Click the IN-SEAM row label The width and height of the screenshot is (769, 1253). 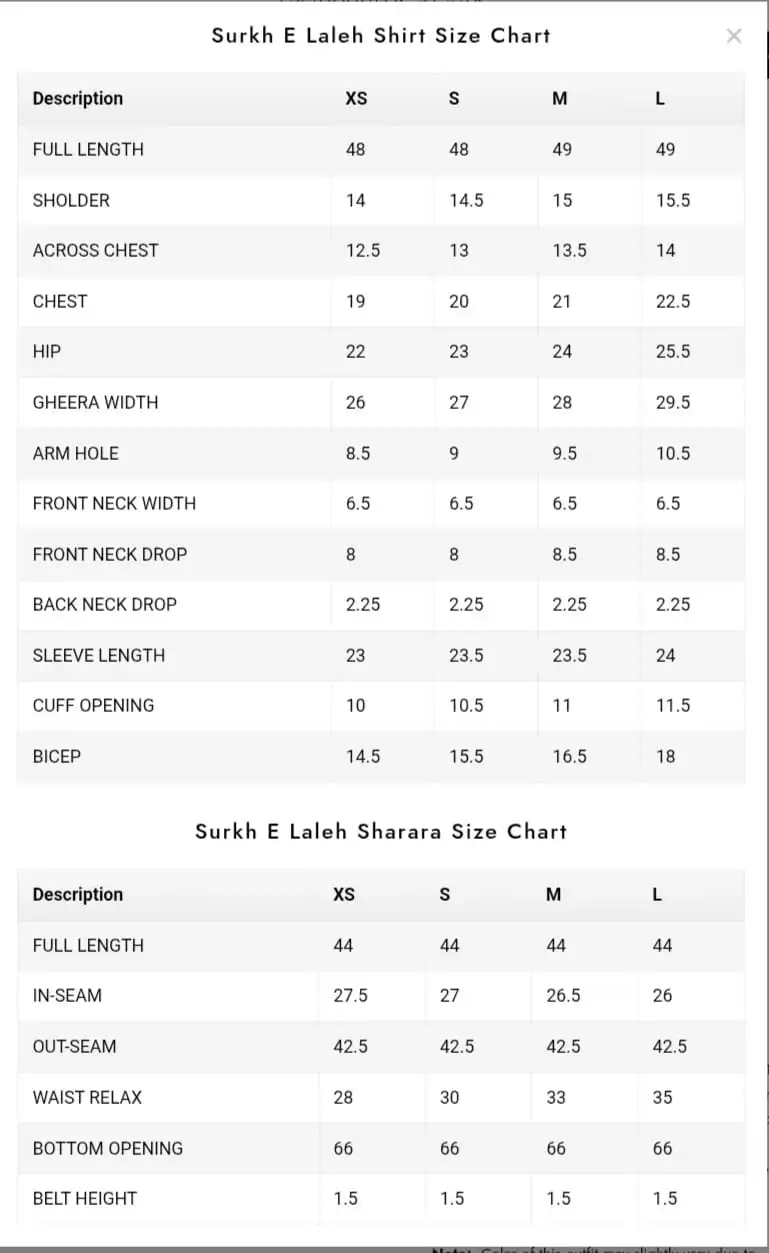click(67, 995)
